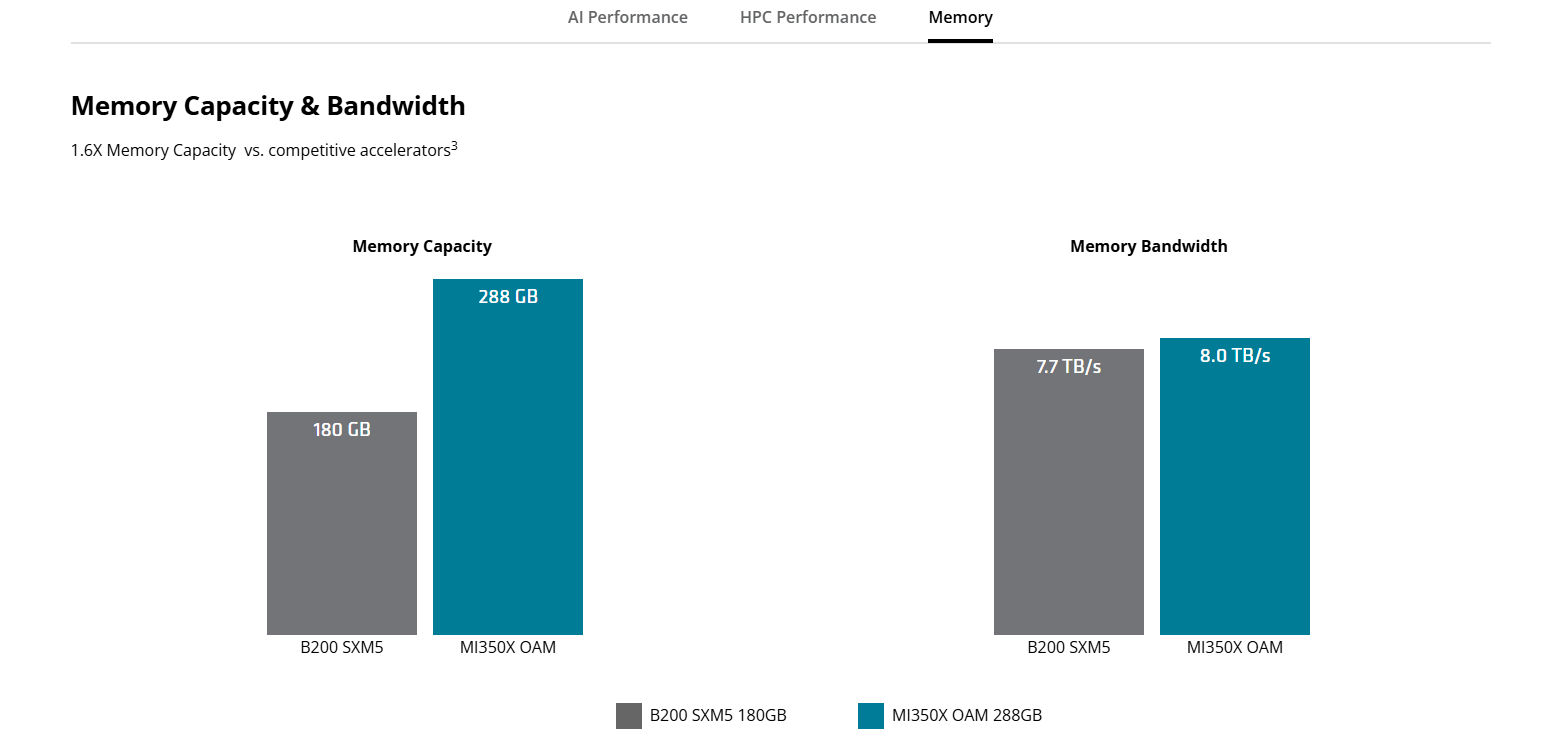Viewport: 1560px width, 750px height.
Task: Click the teal MI350X OAM 288GB legend swatch
Action: click(871, 716)
